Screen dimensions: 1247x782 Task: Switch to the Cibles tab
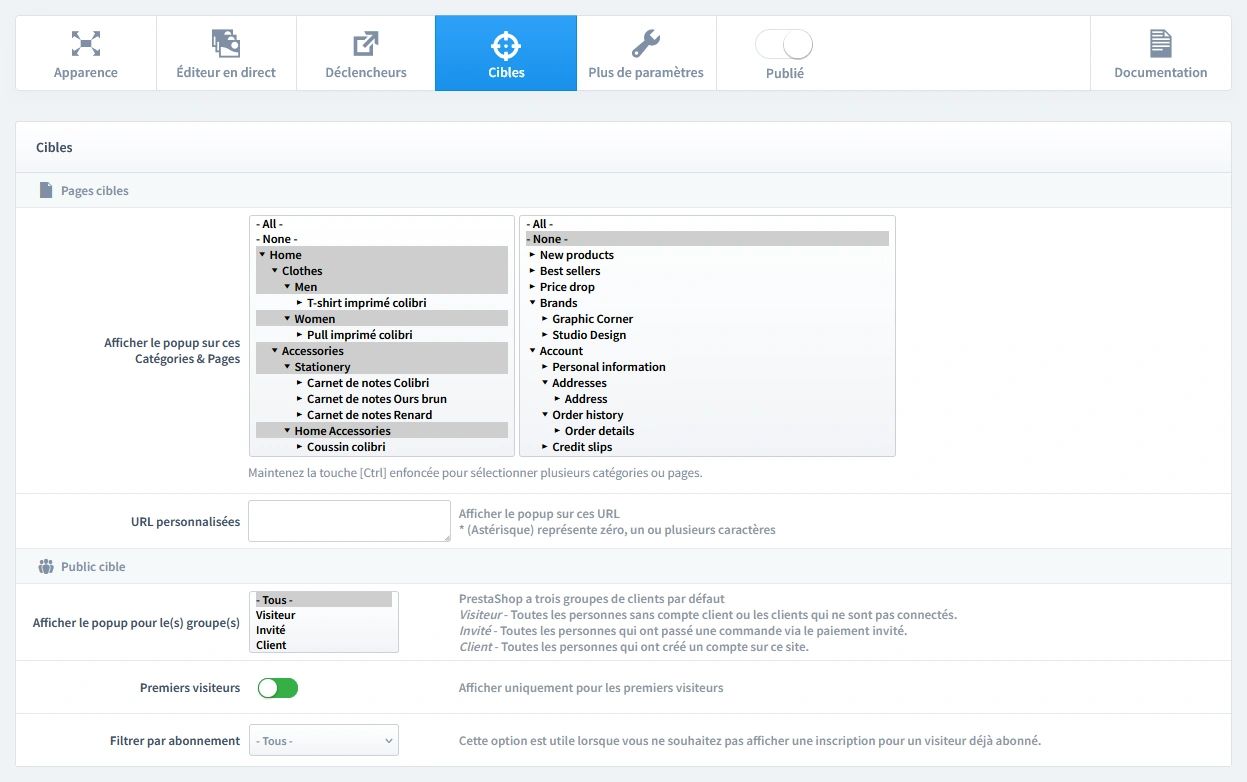coord(505,53)
